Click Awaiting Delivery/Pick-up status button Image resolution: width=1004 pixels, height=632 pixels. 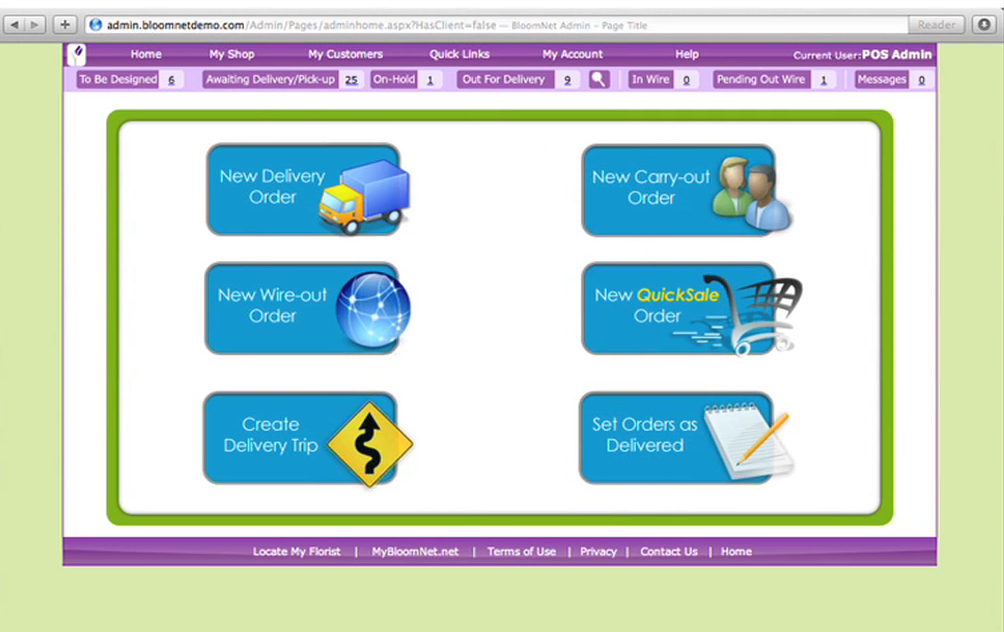coord(270,79)
